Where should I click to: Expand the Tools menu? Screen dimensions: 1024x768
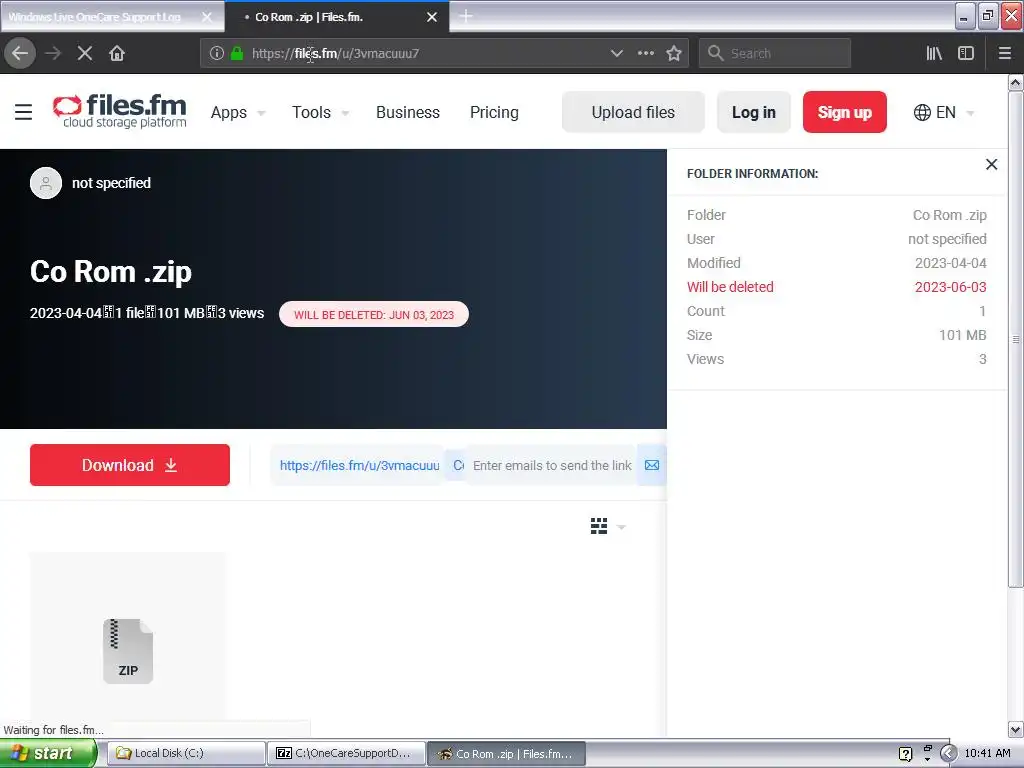[320, 112]
